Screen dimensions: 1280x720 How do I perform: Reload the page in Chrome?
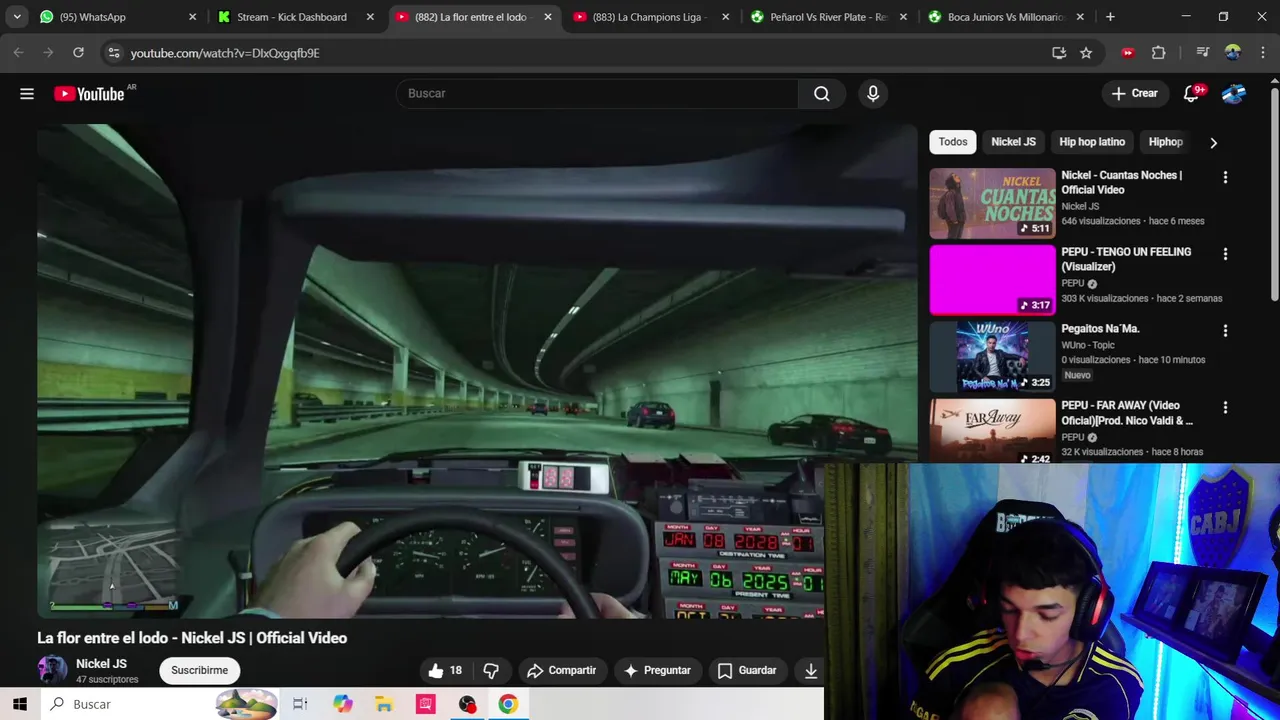point(78,53)
